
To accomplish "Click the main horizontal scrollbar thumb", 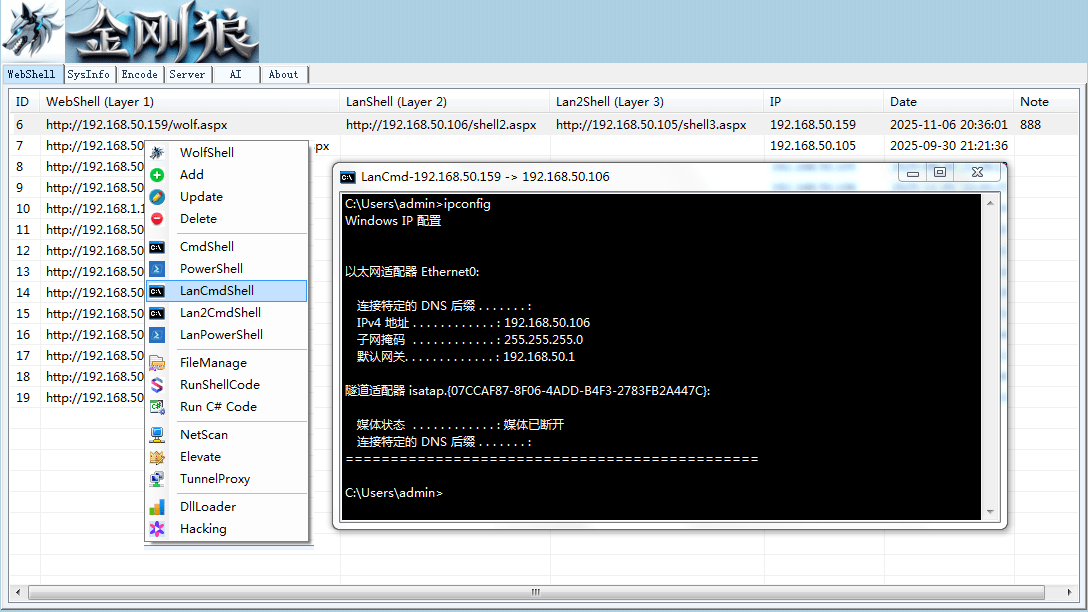I will click(536, 593).
